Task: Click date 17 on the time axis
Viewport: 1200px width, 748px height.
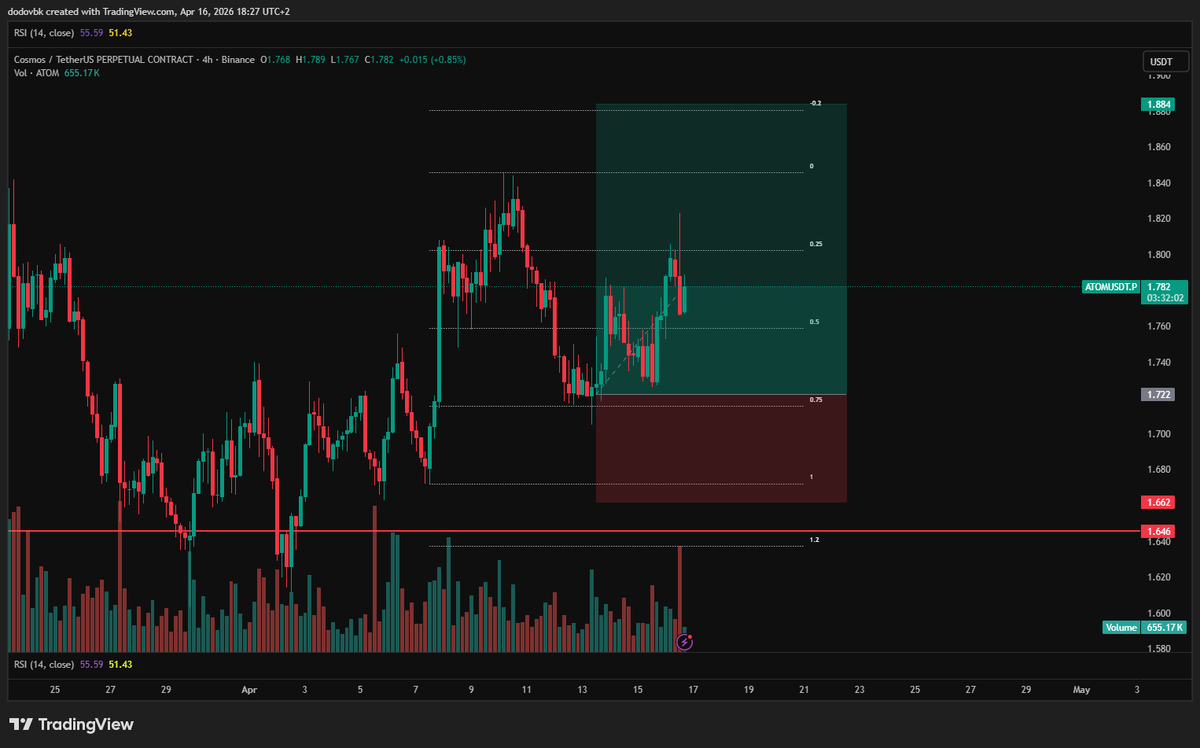Action: click(x=692, y=690)
